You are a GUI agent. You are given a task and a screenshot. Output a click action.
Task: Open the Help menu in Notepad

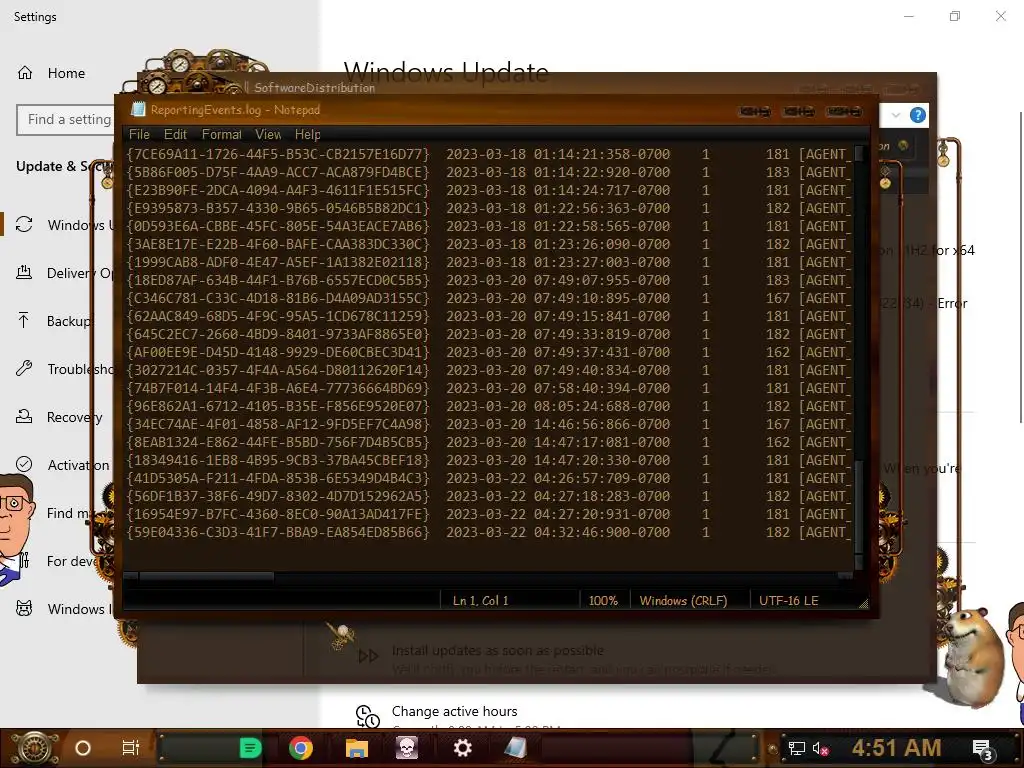click(x=308, y=135)
